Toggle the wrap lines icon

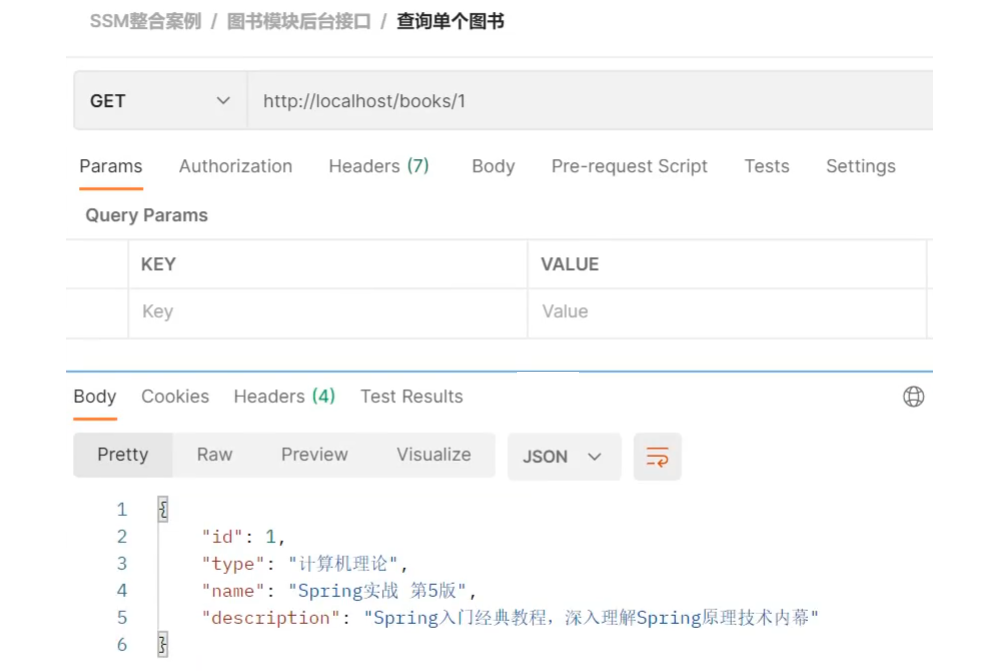[x=657, y=457]
